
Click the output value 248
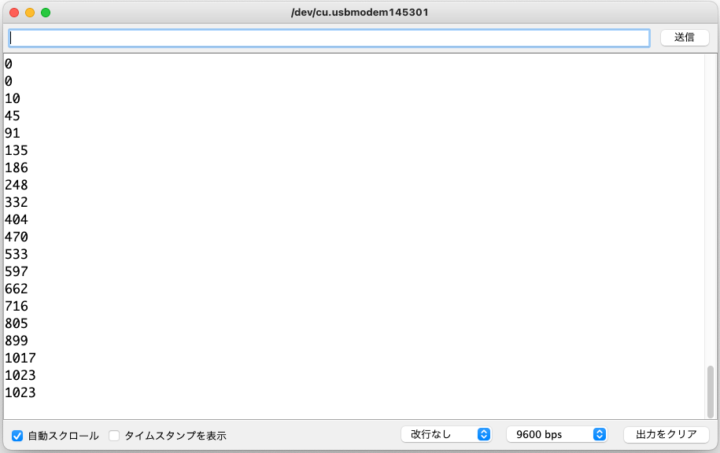(x=16, y=185)
